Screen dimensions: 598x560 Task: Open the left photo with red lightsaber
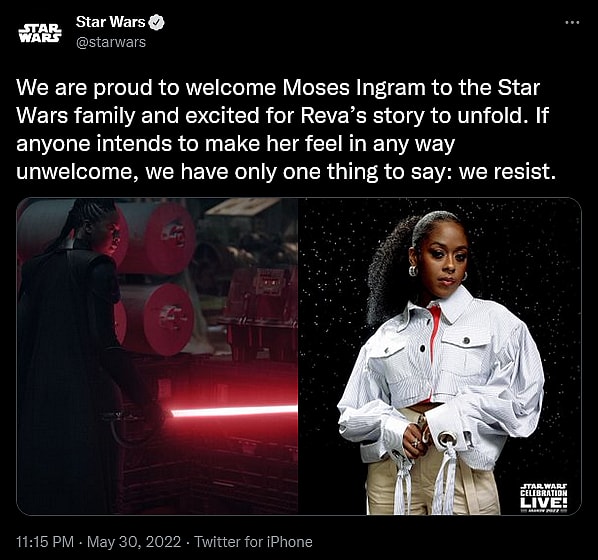[157, 356]
